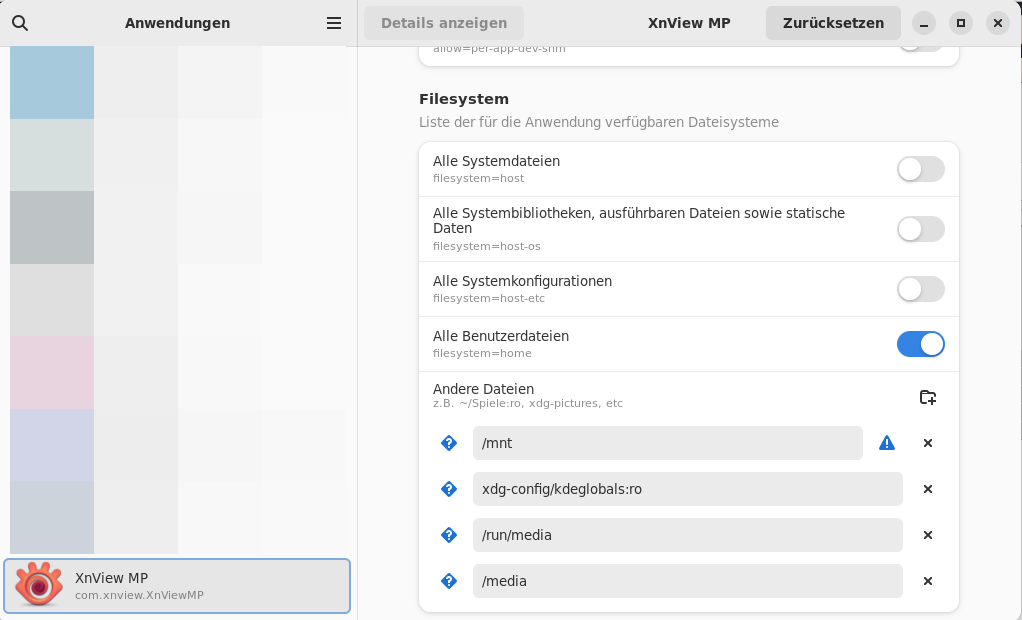Remove the /mnt path entry
Viewport: 1022px width, 620px height.
927,443
